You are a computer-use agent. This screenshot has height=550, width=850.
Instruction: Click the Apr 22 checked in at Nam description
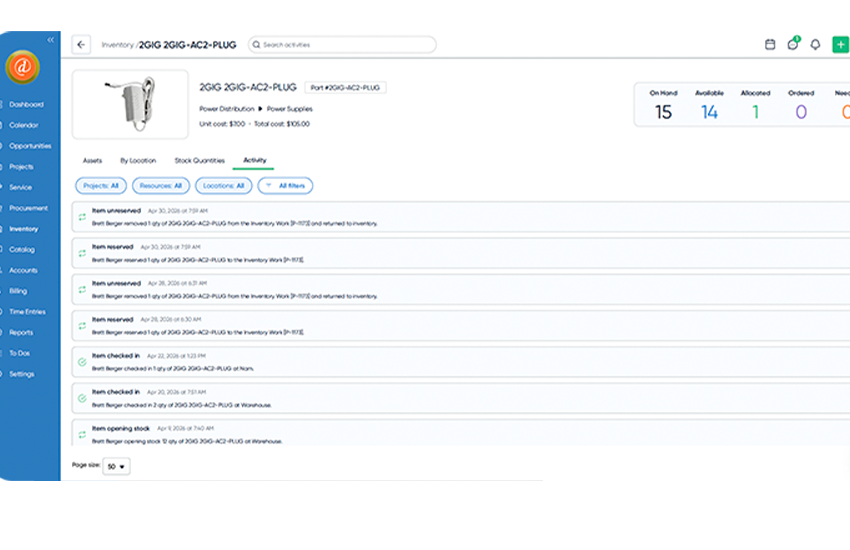click(x=172, y=369)
